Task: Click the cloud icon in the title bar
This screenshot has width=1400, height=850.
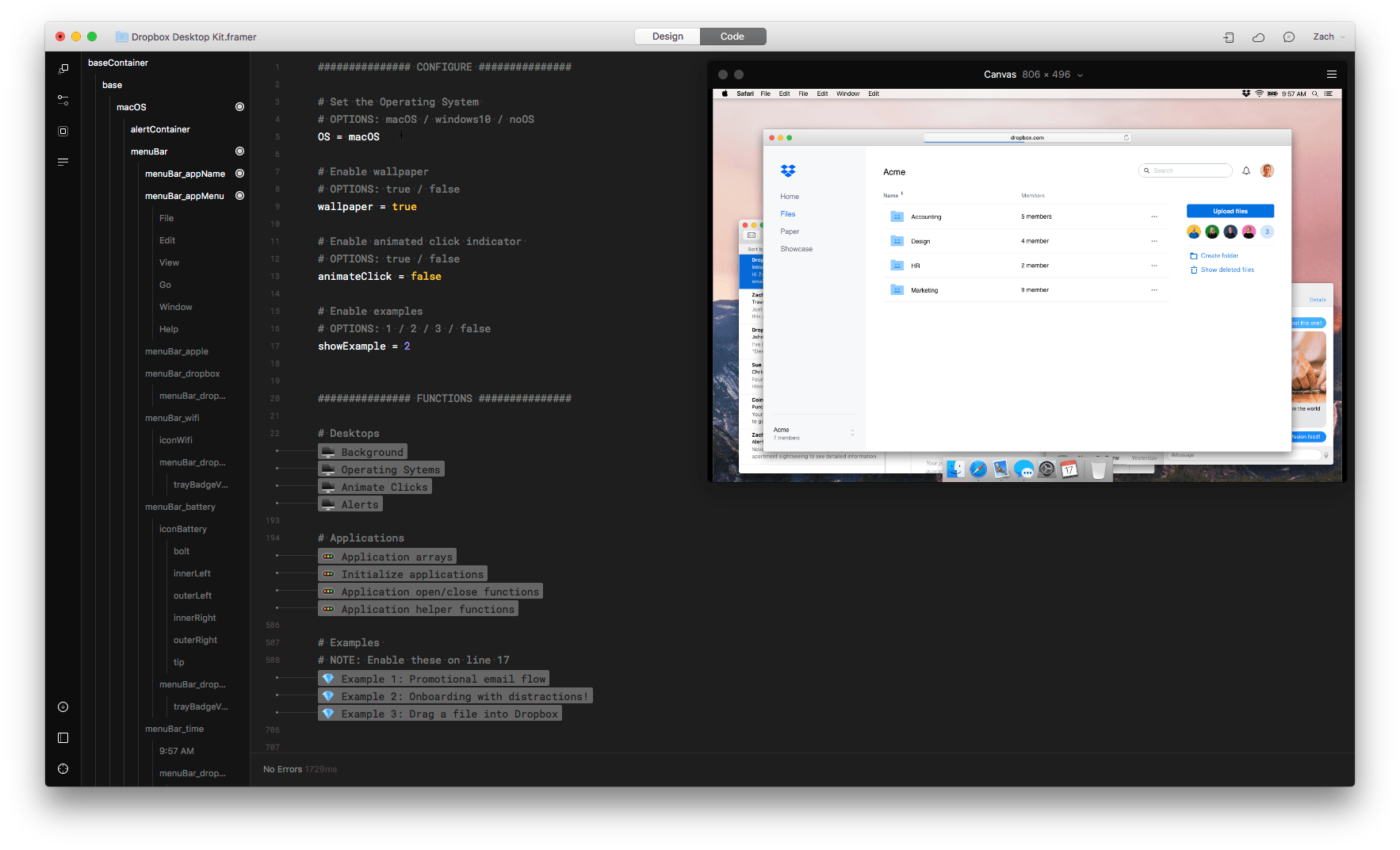Action: [1259, 37]
